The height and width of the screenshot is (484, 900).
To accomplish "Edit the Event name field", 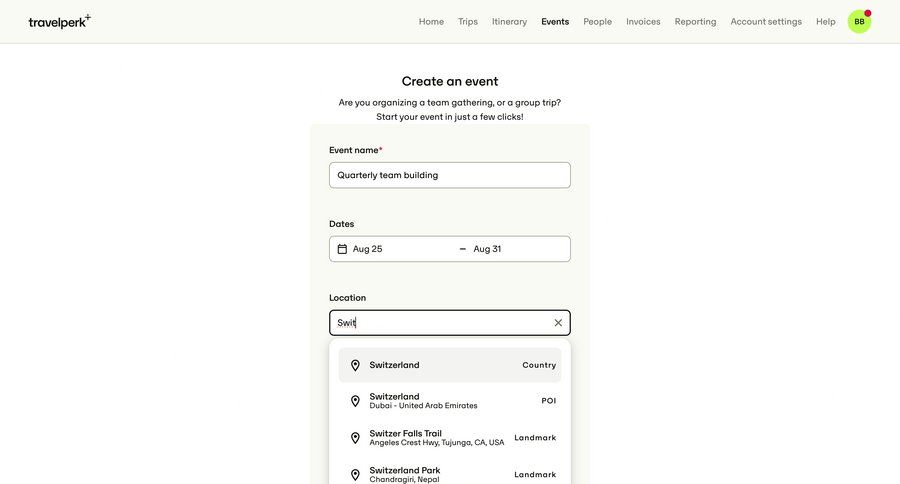I will (449, 175).
